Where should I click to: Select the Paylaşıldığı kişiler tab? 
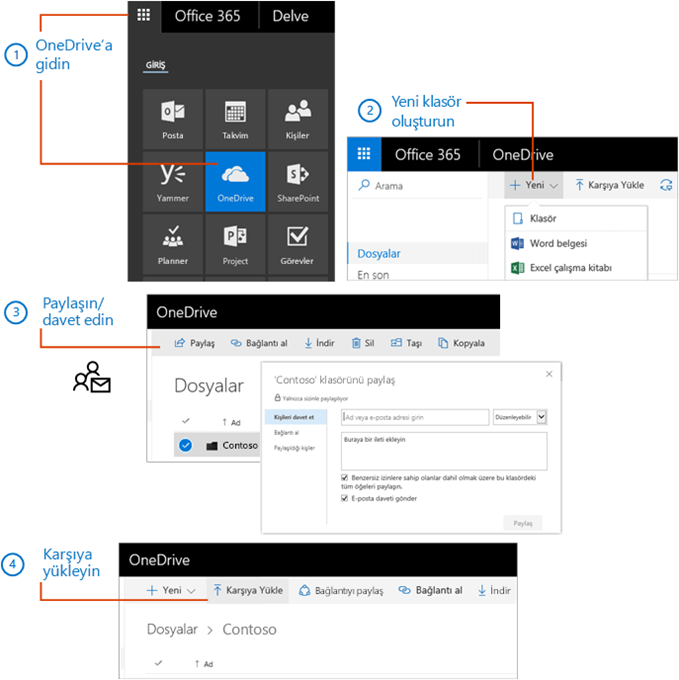point(294,448)
